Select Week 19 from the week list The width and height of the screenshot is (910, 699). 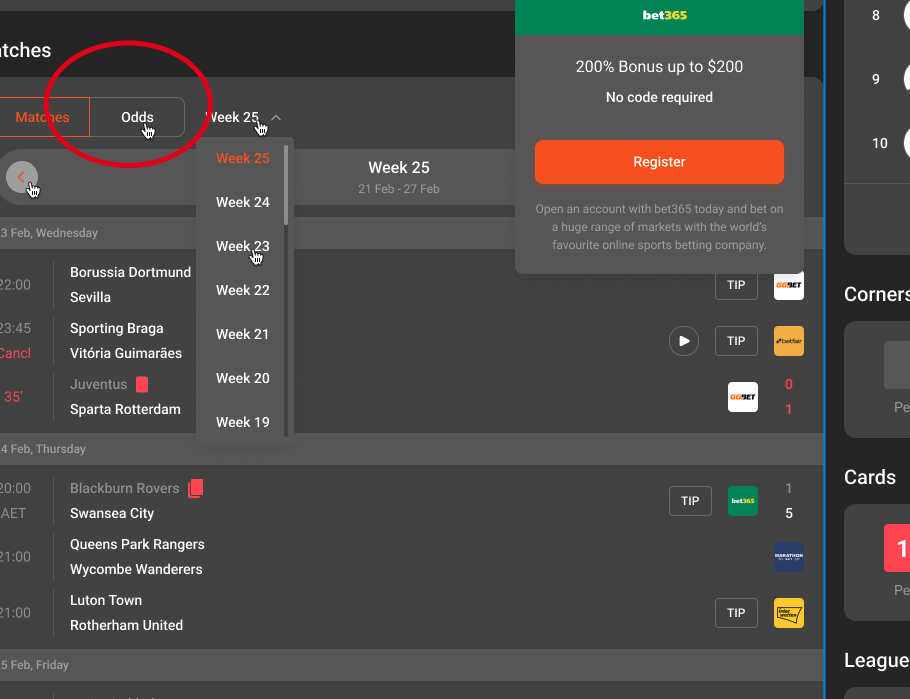(242, 422)
